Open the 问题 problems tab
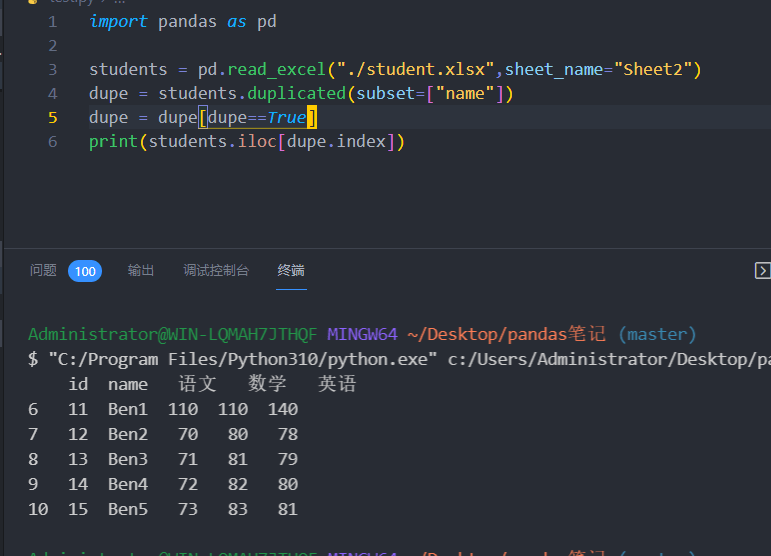 pos(43,270)
